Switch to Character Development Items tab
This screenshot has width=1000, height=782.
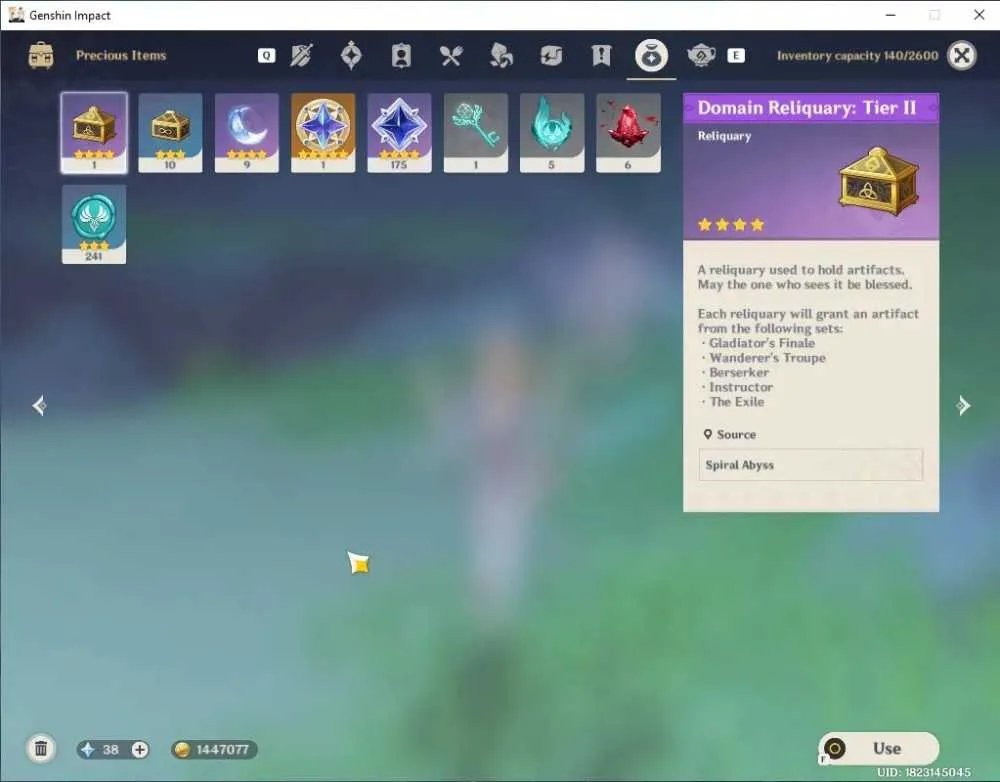point(401,56)
